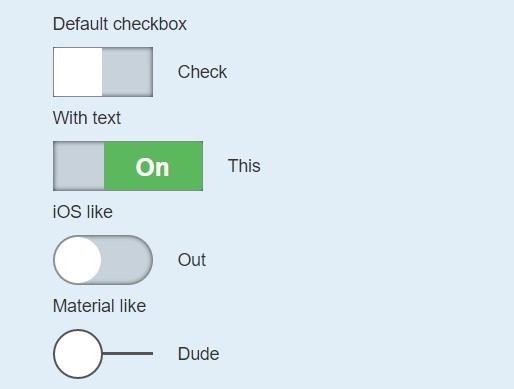Click the thin line track of the Material switch
514x389 pixels.
click(128, 353)
